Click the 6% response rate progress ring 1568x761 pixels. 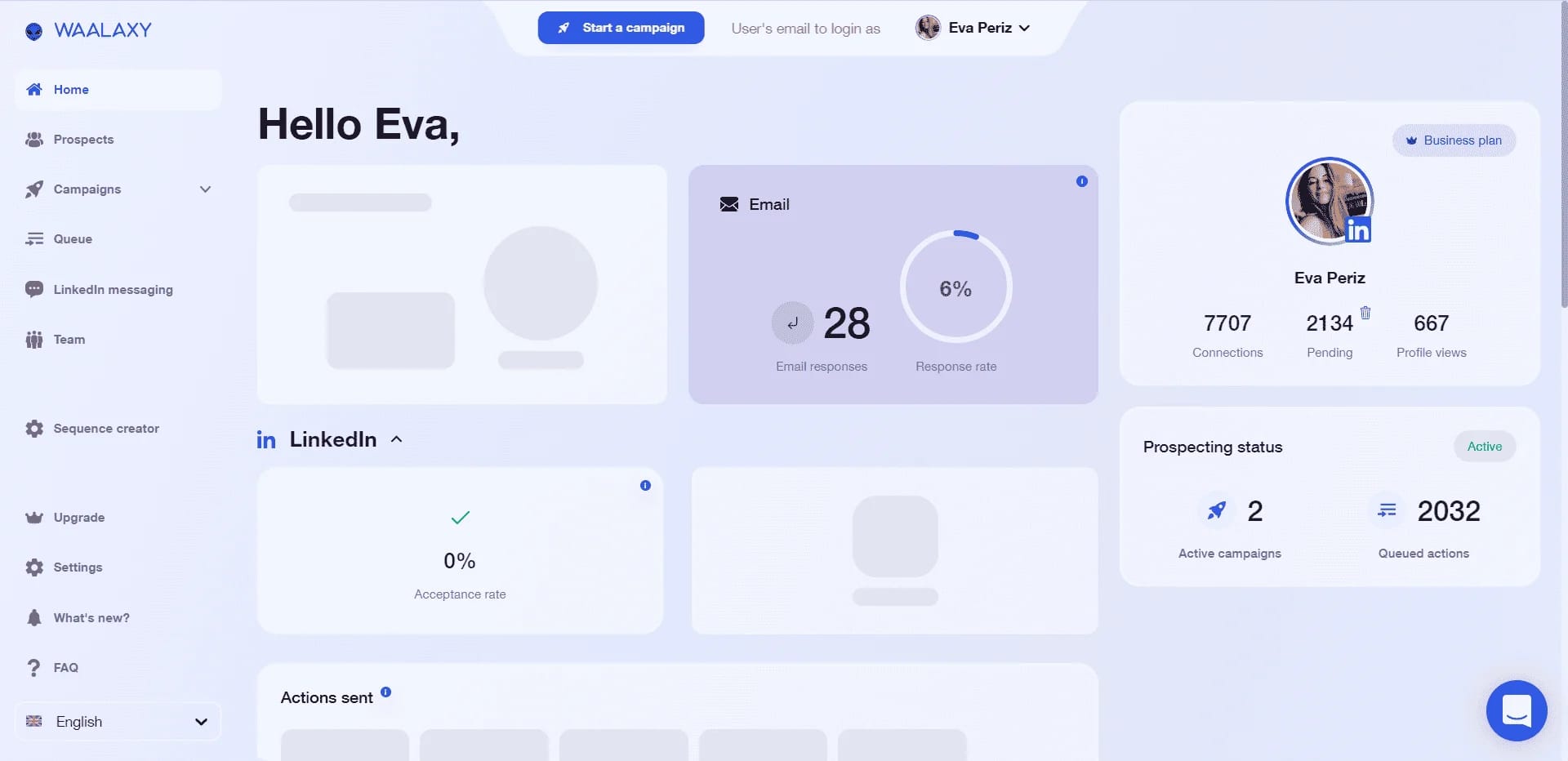[x=955, y=287]
